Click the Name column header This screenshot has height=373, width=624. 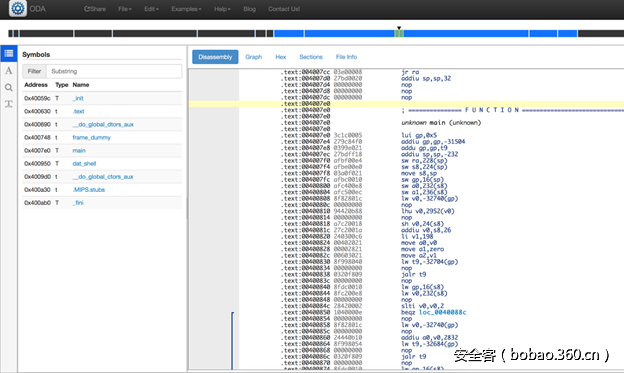coord(81,85)
